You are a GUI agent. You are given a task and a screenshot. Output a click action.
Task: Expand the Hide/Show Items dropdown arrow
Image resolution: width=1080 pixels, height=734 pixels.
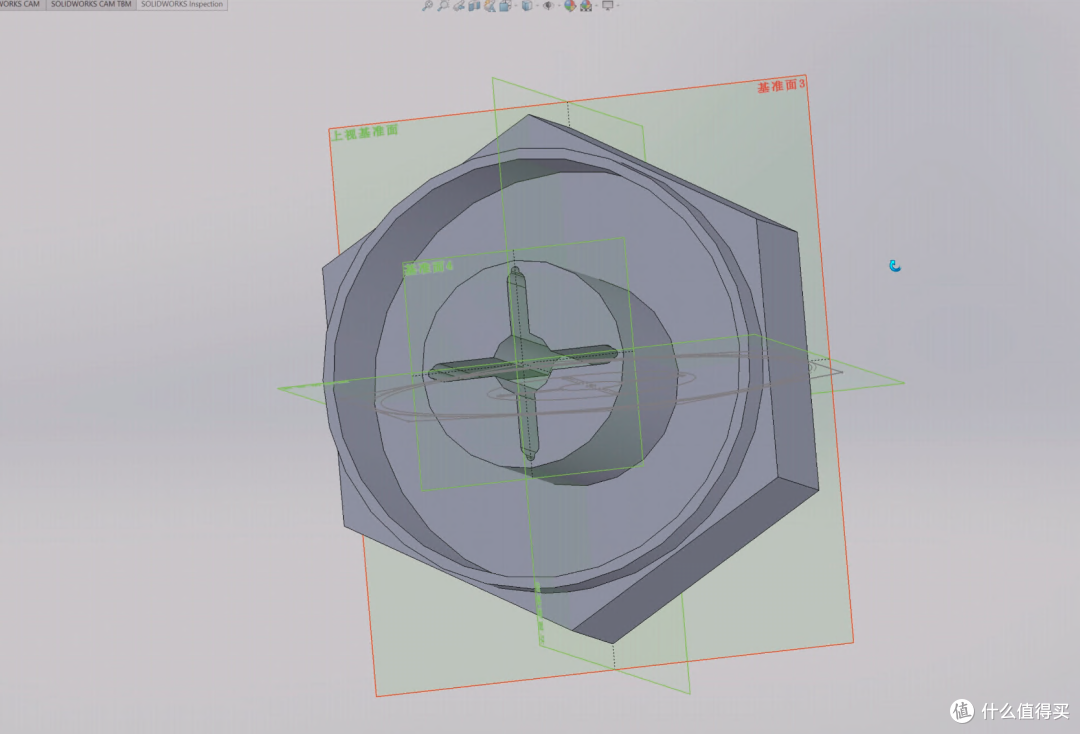click(x=559, y=6)
